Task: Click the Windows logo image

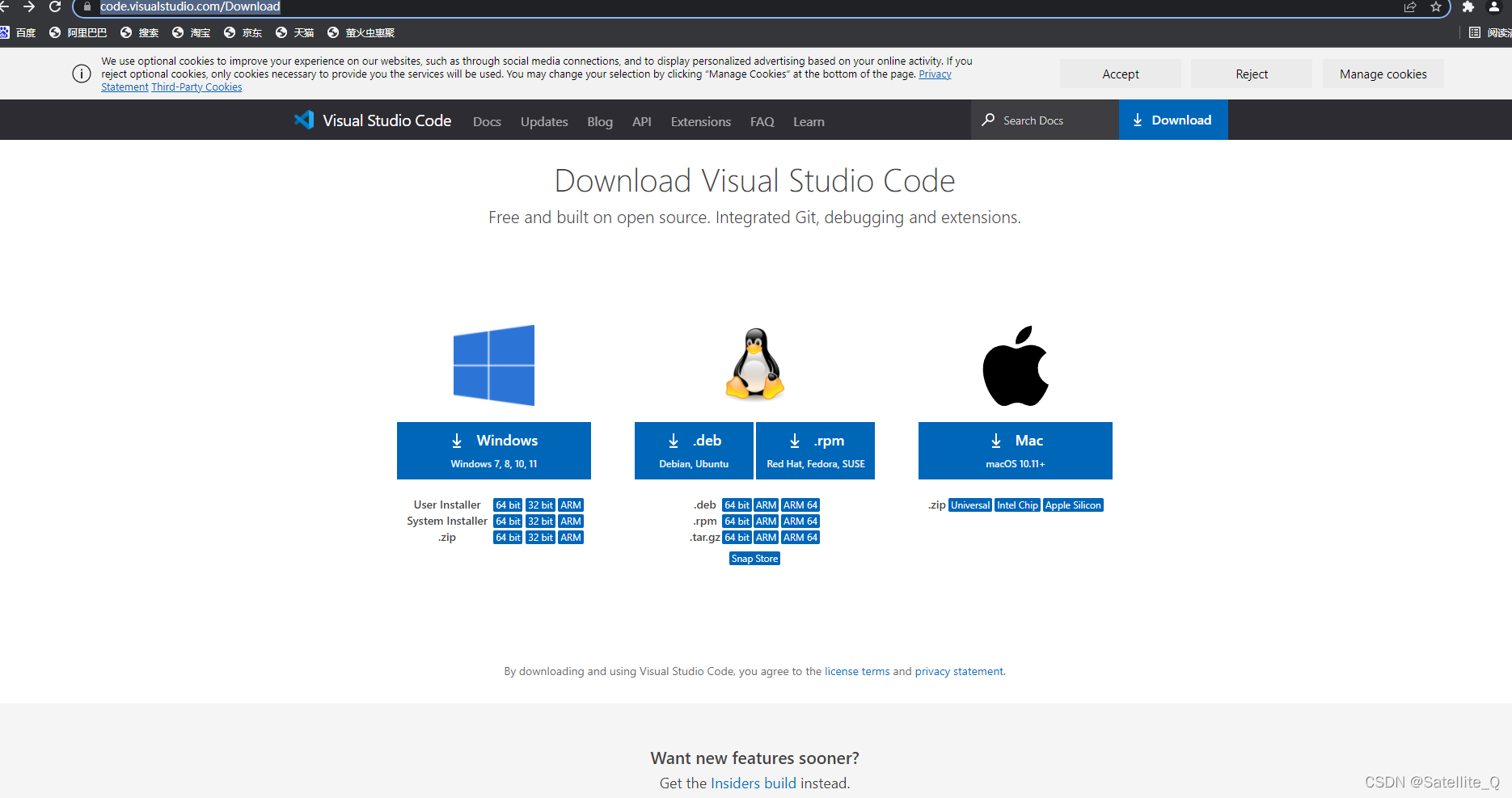Action: pyautogui.click(x=494, y=365)
